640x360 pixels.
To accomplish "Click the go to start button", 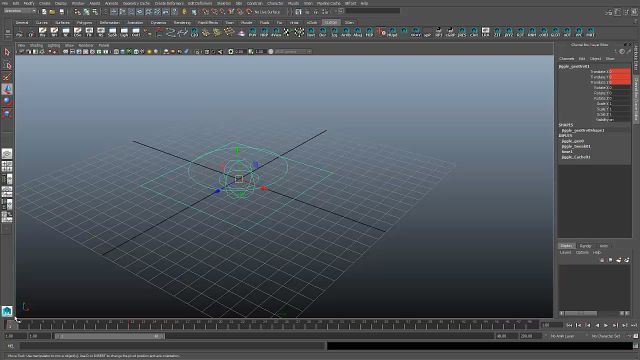I will tap(569, 325).
